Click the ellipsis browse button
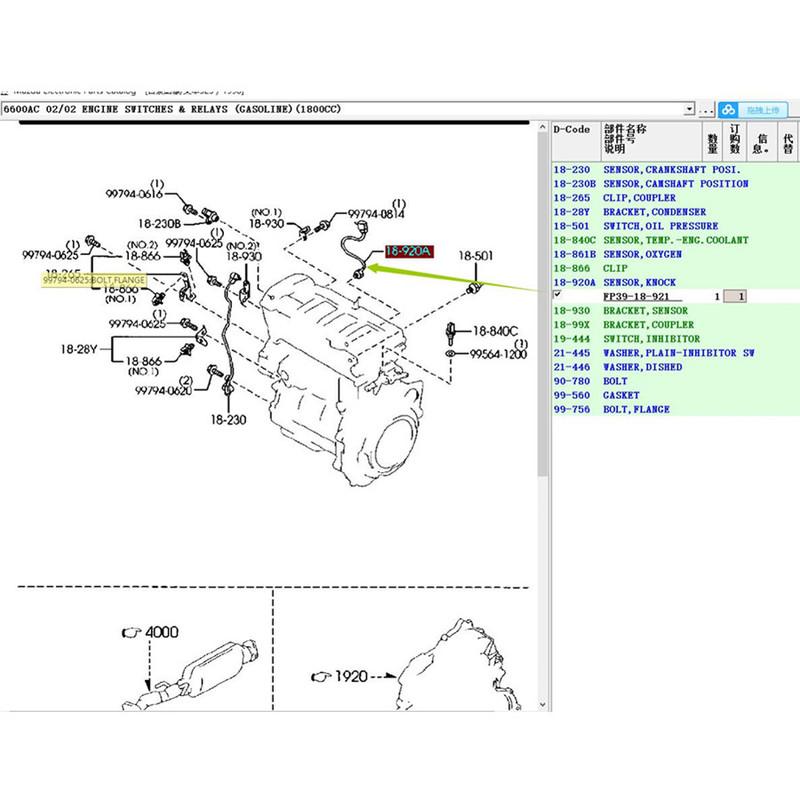Viewport: 800px width, 800px height. [x=706, y=109]
